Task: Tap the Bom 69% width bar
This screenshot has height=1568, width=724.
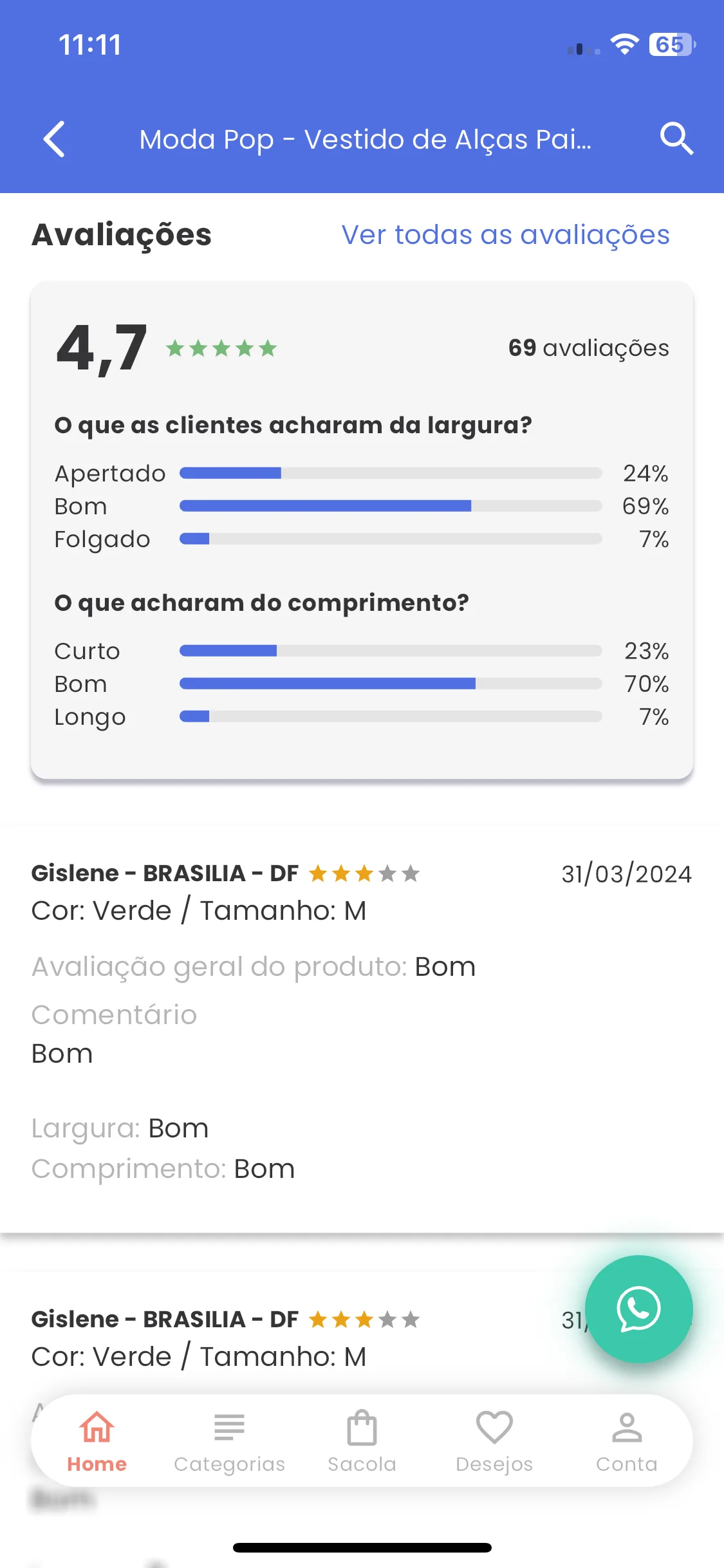Action: click(x=391, y=506)
